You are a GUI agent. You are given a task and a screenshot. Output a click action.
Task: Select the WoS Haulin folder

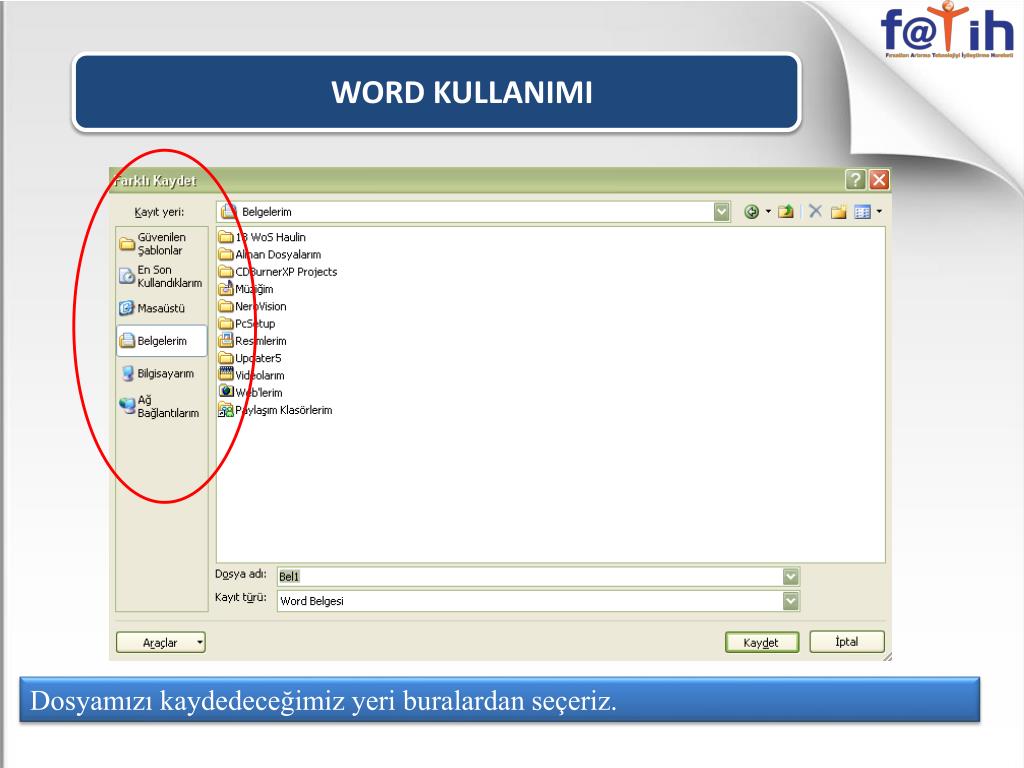(x=263, y=237)
